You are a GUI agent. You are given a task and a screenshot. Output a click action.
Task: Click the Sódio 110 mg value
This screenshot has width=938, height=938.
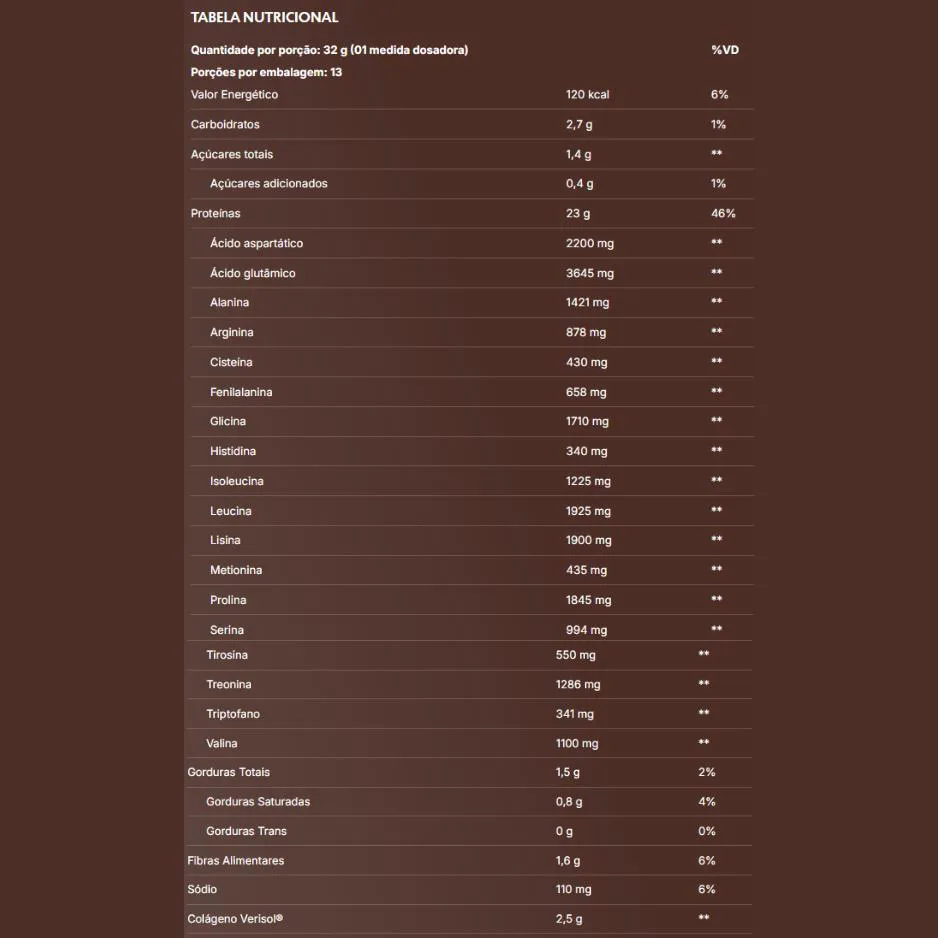pyautogui.click(x=573, y=890)
